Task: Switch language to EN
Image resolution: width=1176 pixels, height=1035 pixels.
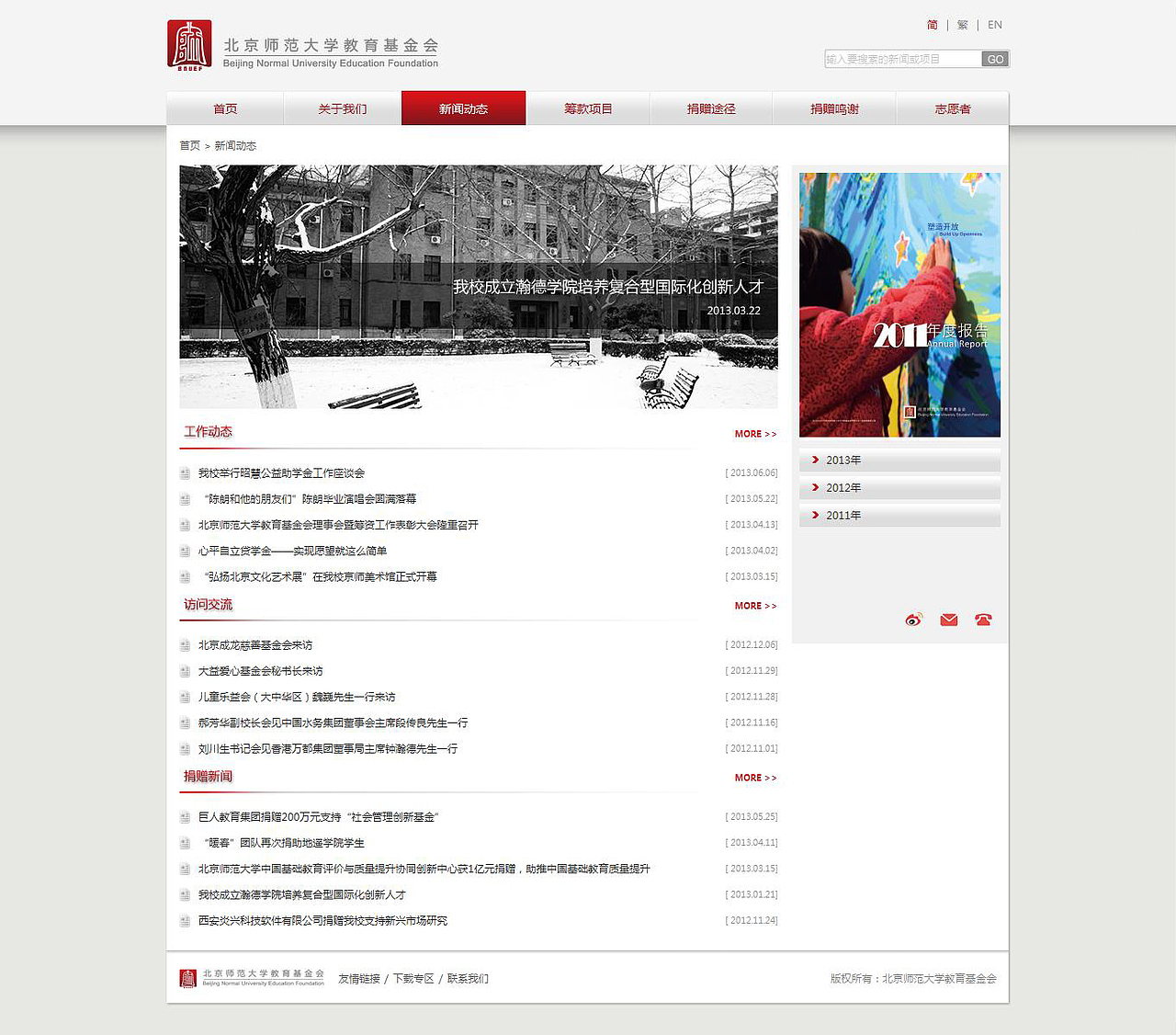Action: [x=995, y=25]
